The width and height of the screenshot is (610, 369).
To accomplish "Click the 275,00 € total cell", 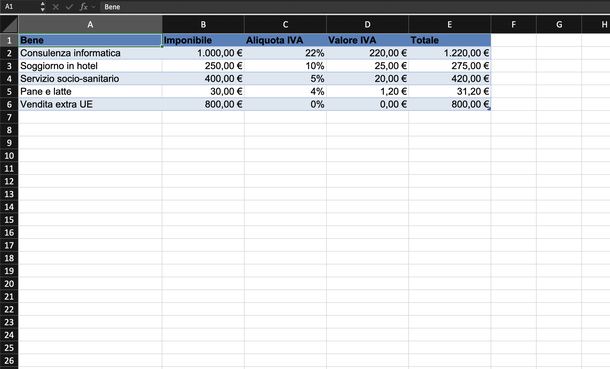I will pyautogui.click(x=449, y=66).
